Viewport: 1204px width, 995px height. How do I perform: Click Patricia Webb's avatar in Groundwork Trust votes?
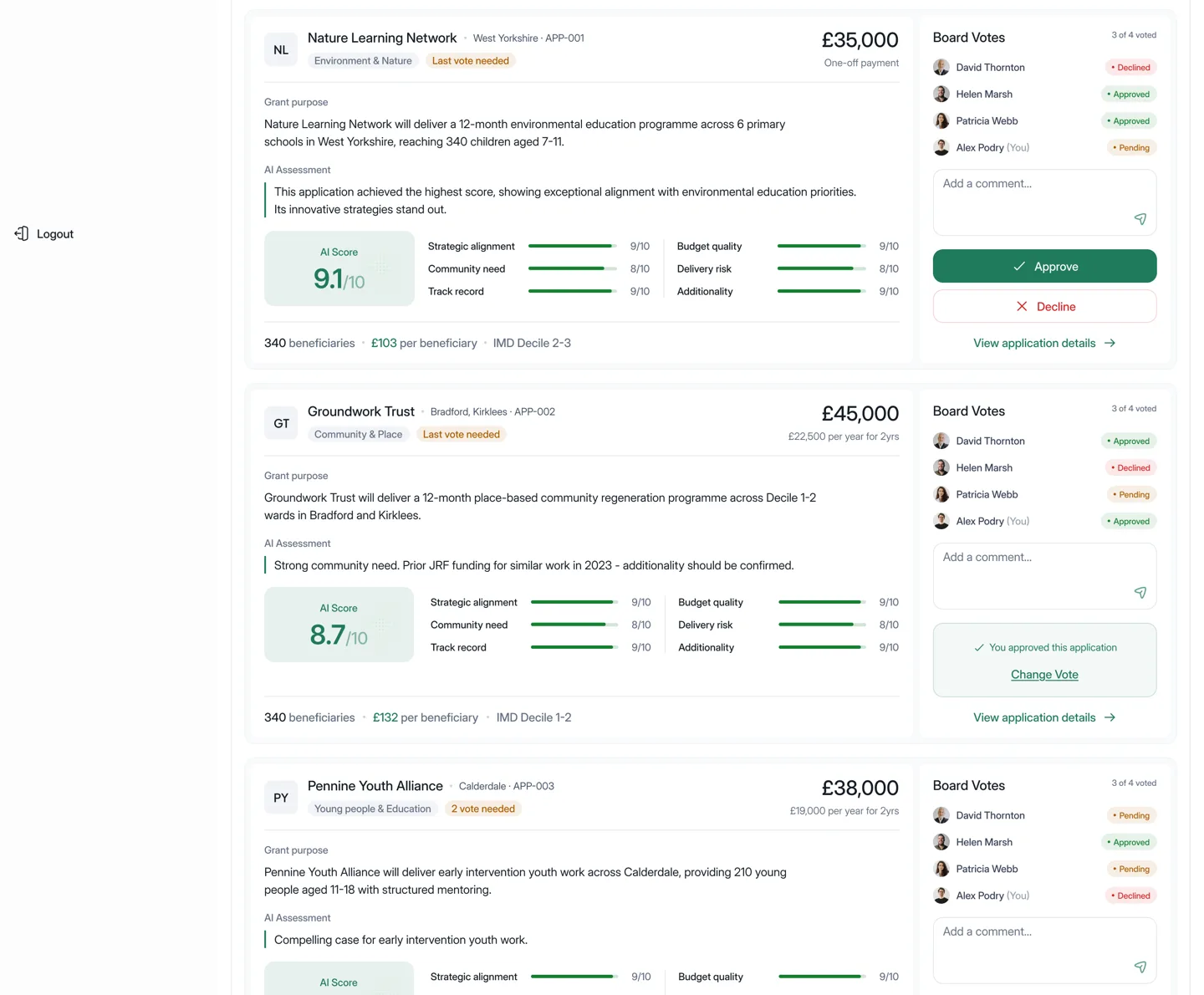[941, 494]
